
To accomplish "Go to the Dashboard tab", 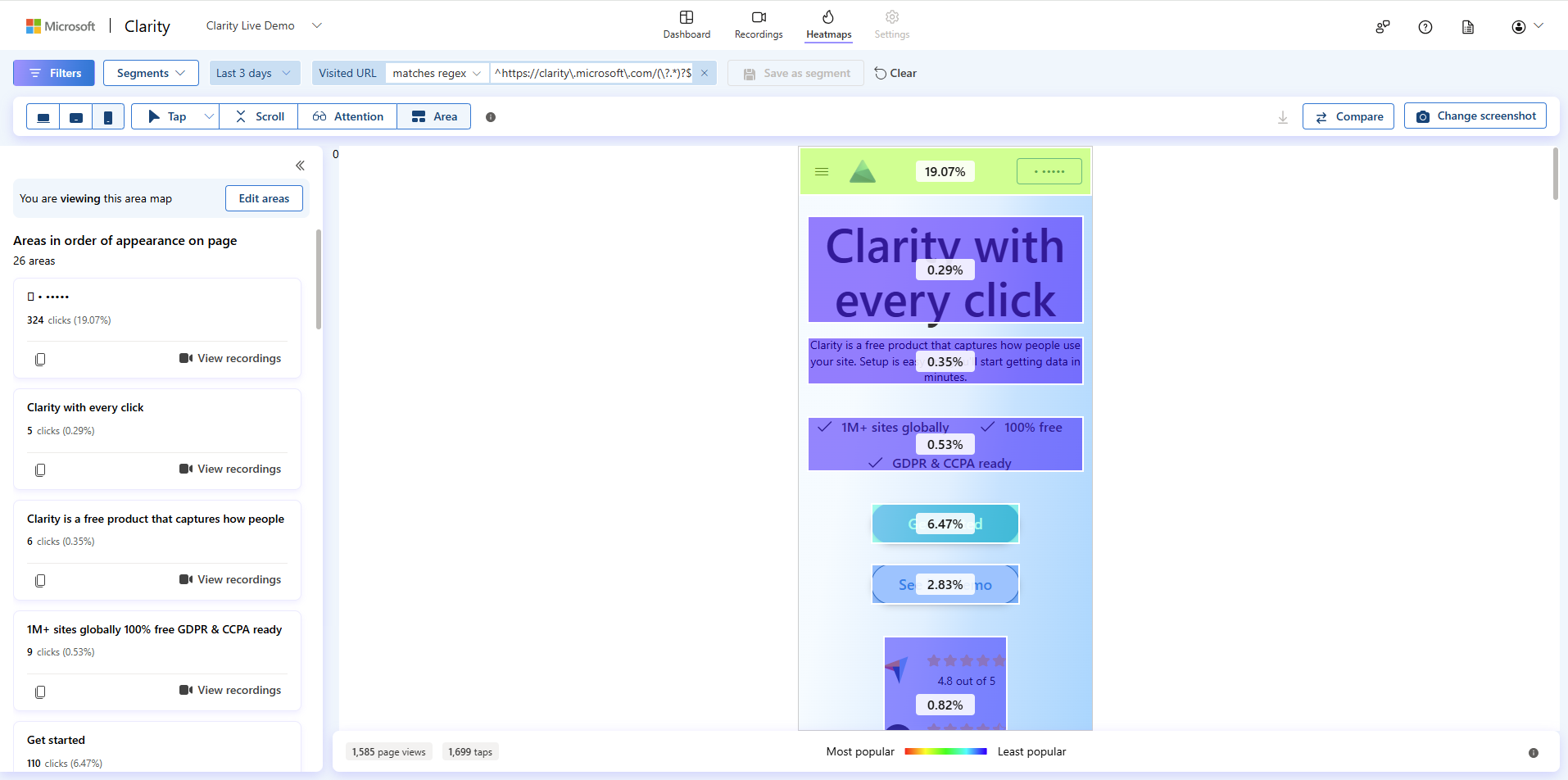I will click(x=687, y=25).
